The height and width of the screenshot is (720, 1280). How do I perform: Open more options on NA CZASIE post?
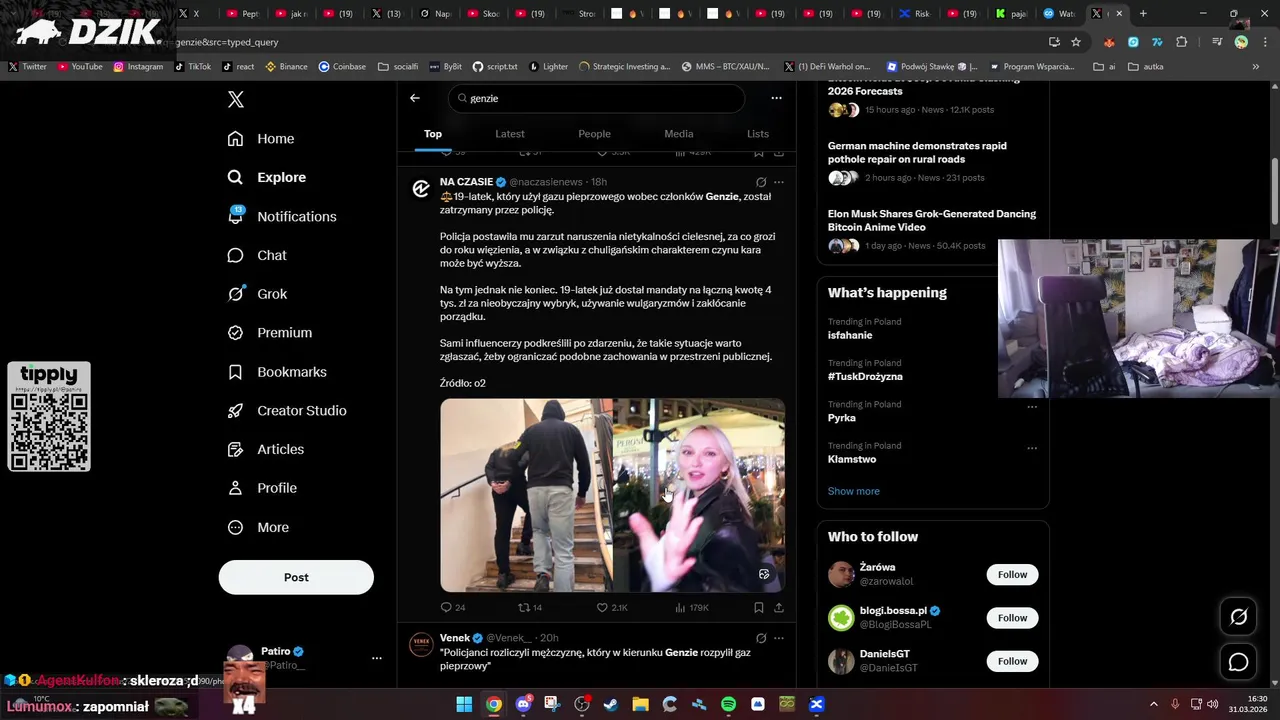pos(779,182)
